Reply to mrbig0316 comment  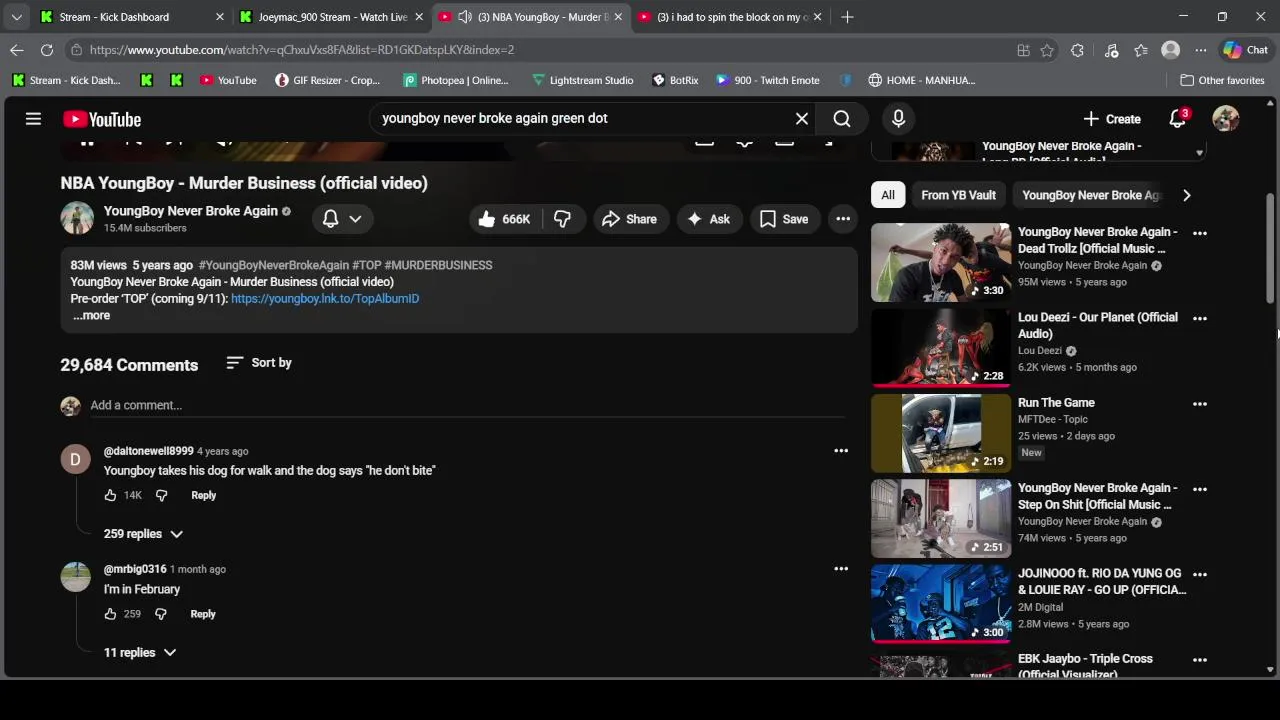203,614
